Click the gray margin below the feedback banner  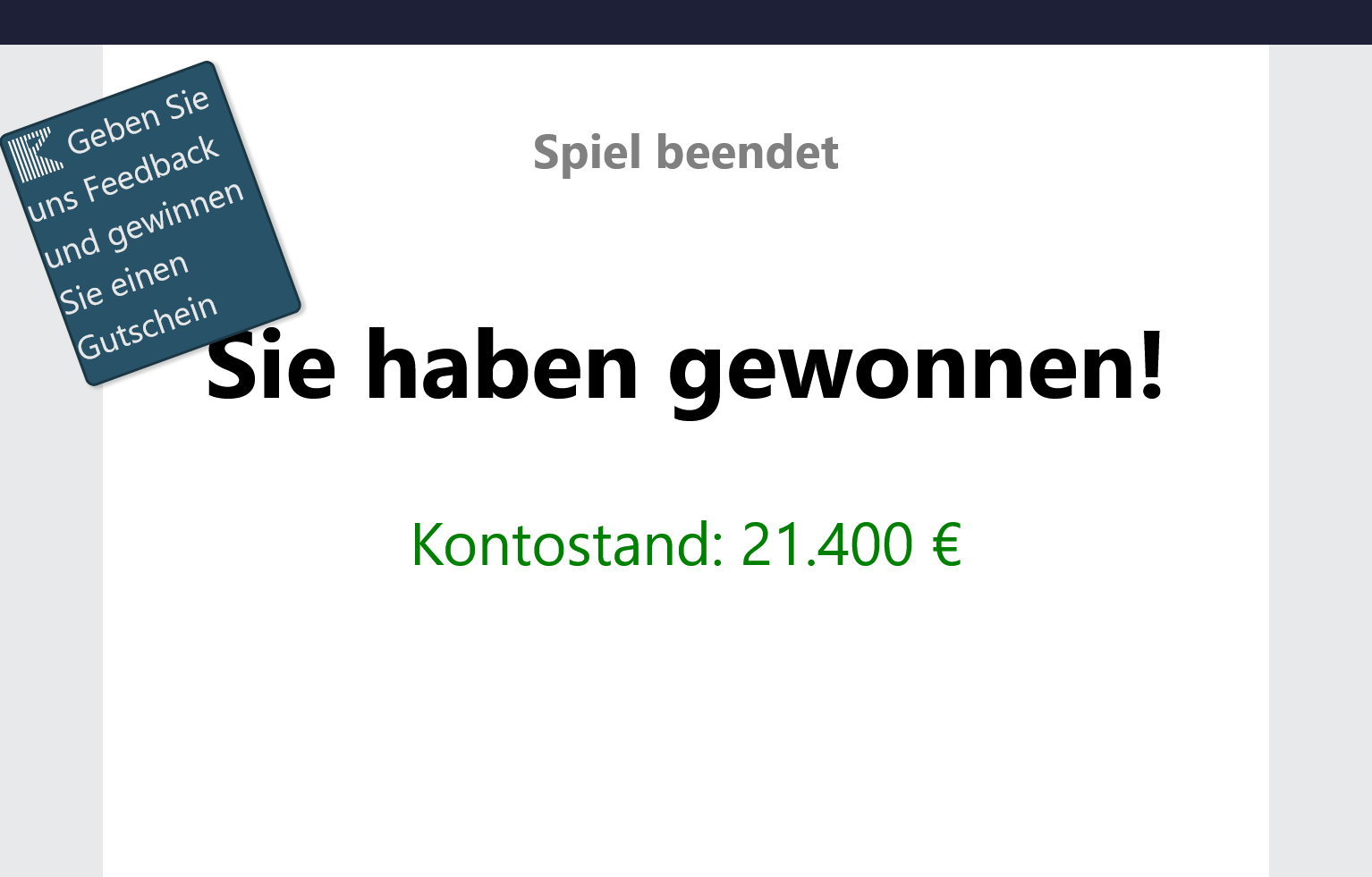tap(51, 626)
